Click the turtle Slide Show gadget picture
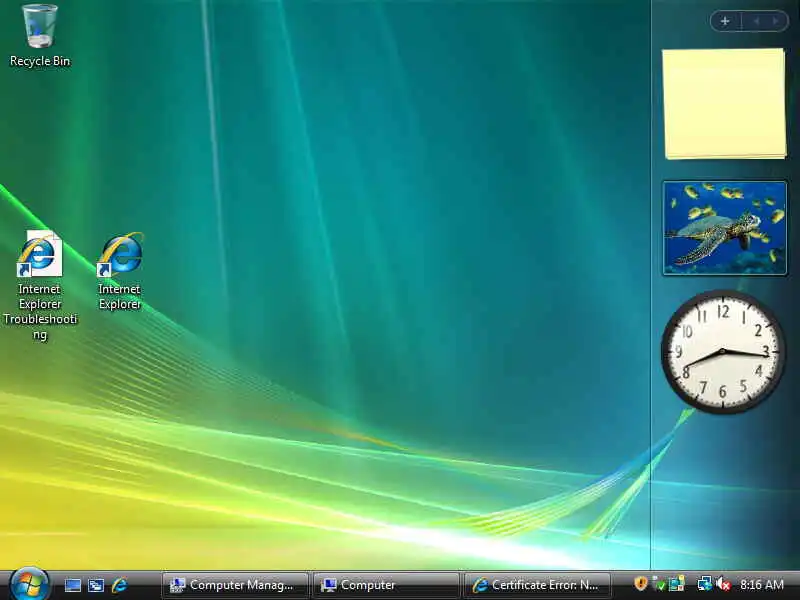The image size is (800, 600). 724,228
